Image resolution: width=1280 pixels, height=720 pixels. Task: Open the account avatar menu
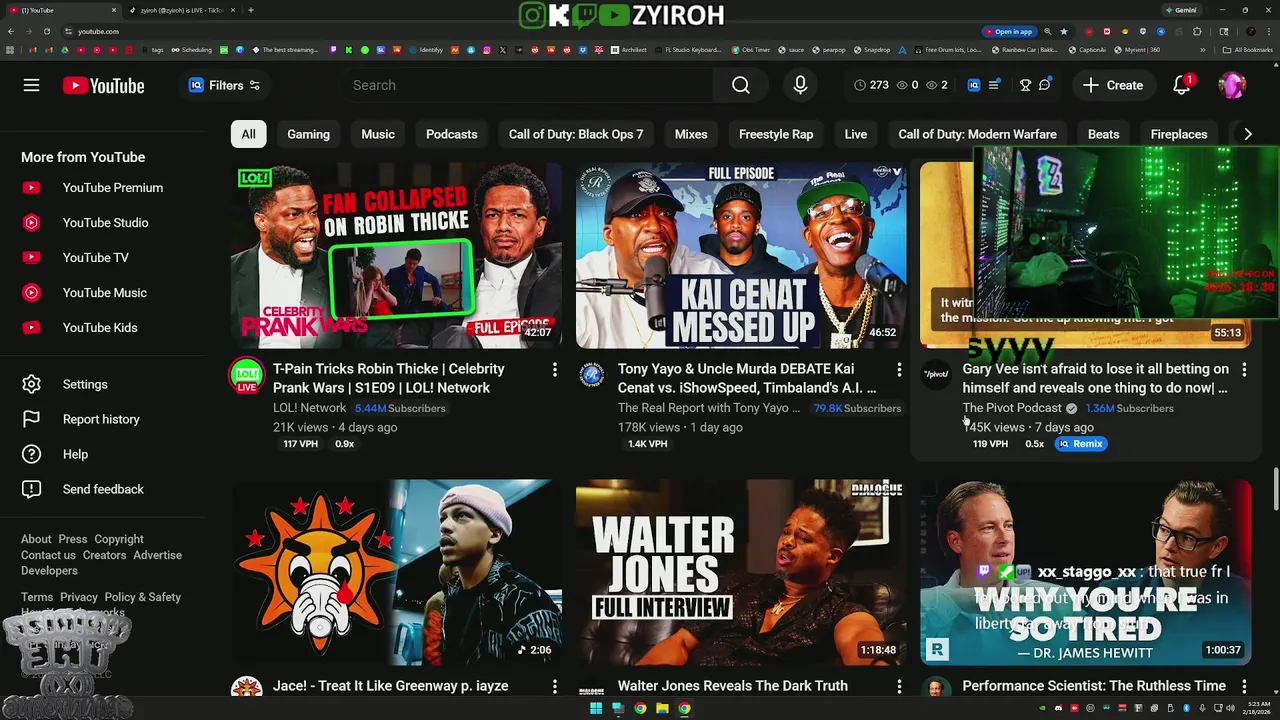1232,85
